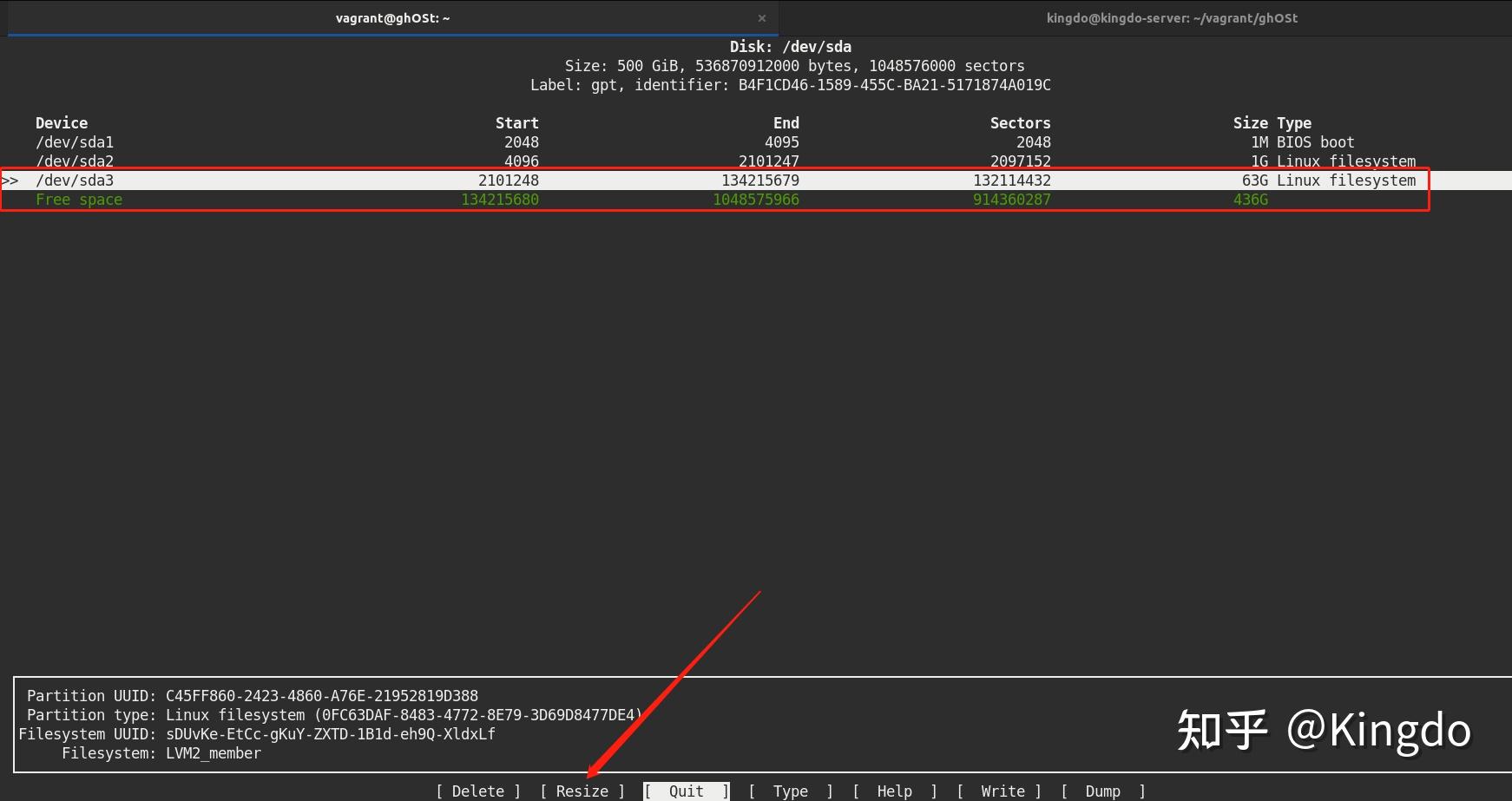The width and height of the screenshot is (1512, 801).
Task: Click end sector 2101247 of sda2
Action: pyautogui.click(x=769, y=161)
